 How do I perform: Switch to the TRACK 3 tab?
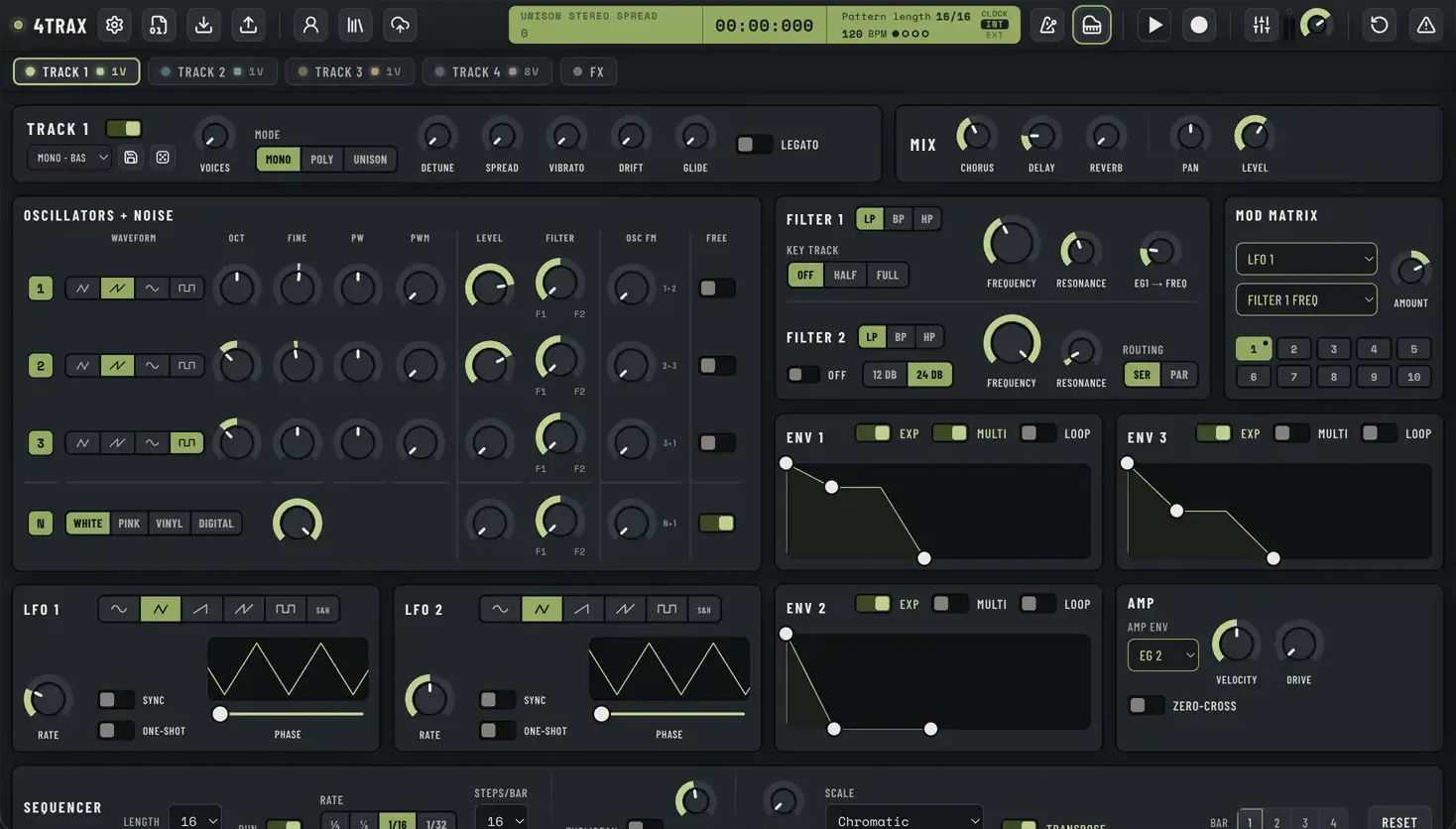(349, 71)
